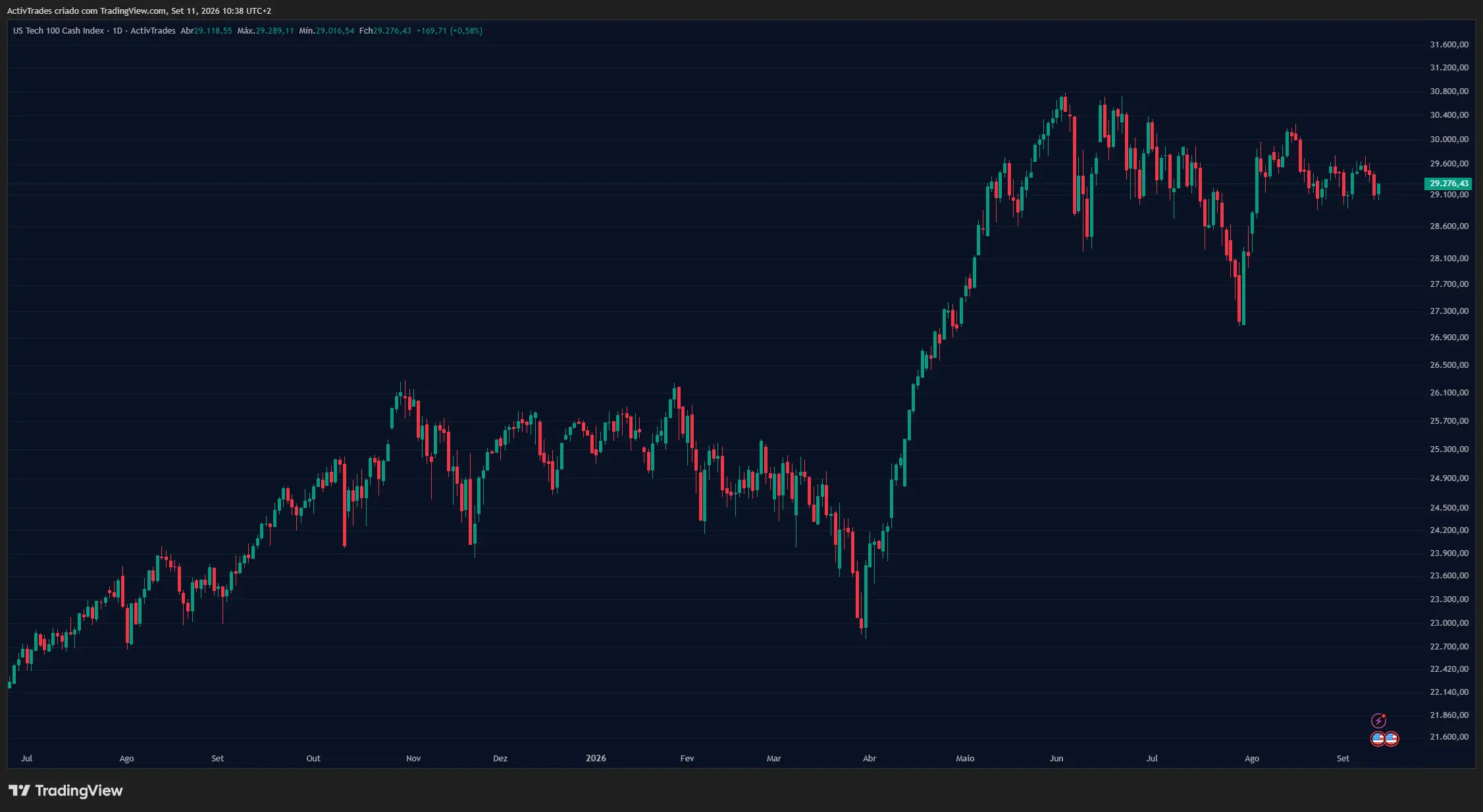Click the '30.400,00' price axis label
The height and width of the screenshot is (812, 1483).
click(x=1449, y=115)
